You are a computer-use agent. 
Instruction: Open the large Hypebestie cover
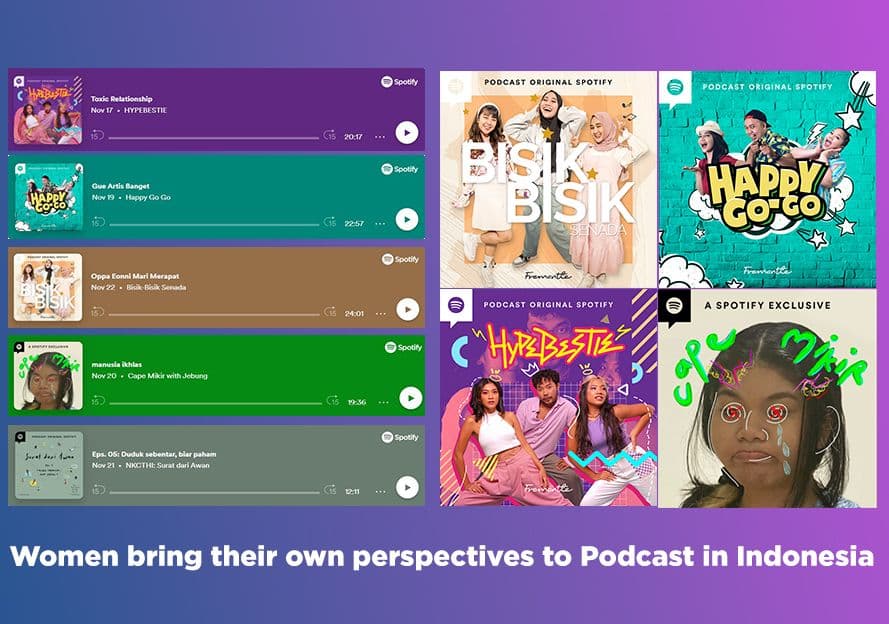[x=548, y=398]
